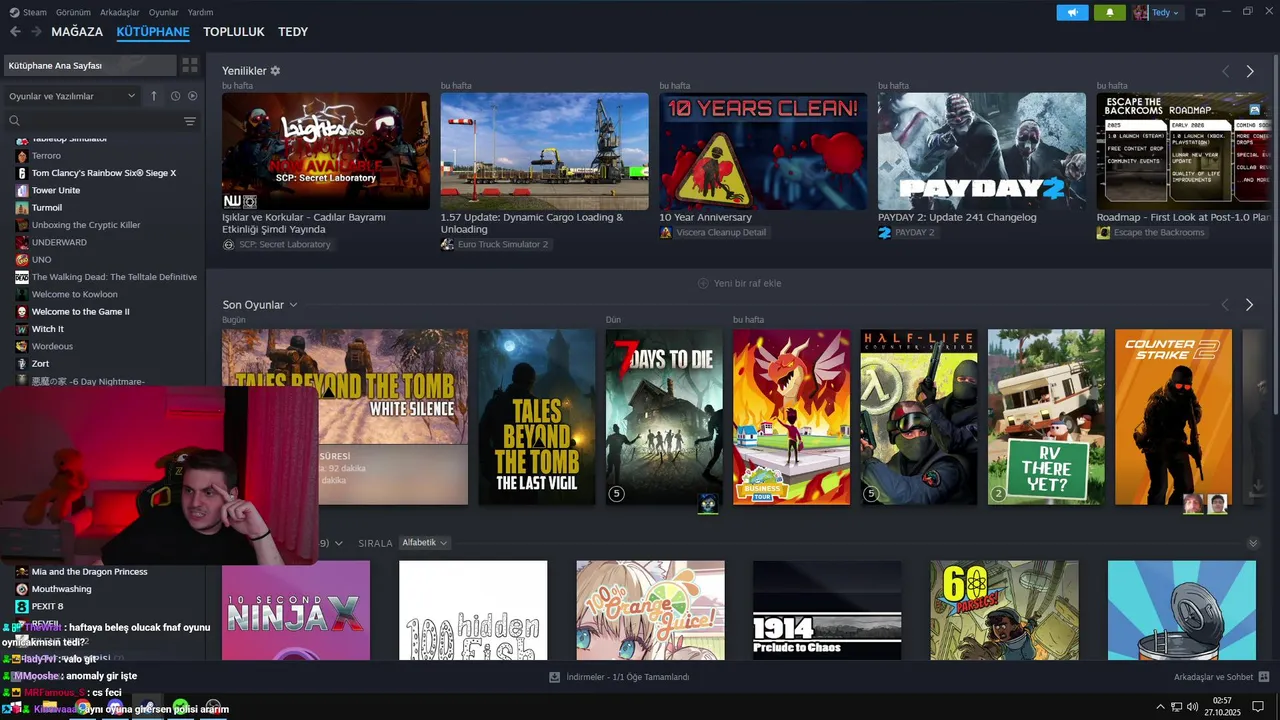Image resolution: width=1280 pixels, height=720 pixels.
Task: Go to MAĞAZA tab
Action: [x=77, y=32]
